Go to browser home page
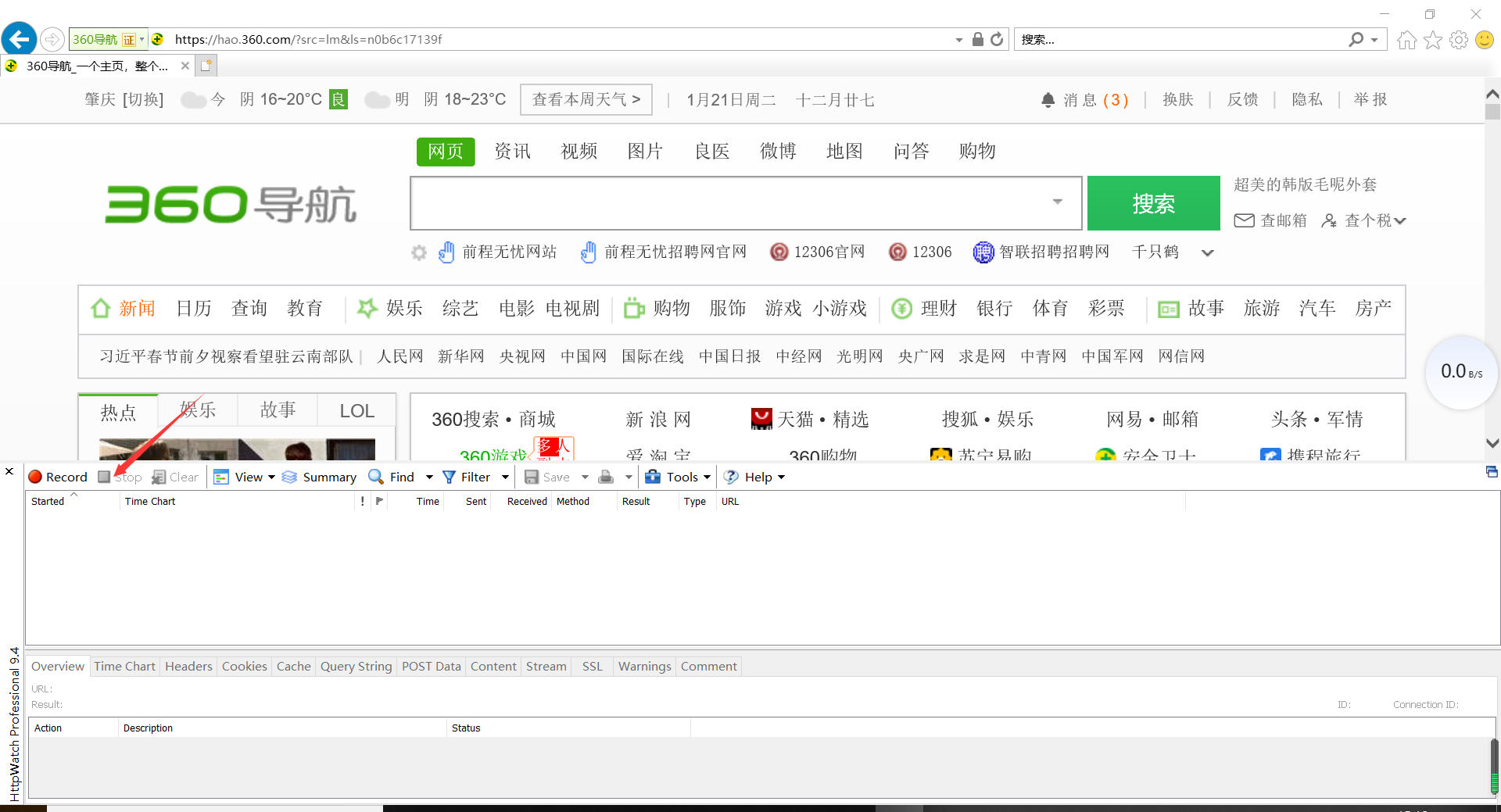The width and height of the screenshot is (1501, 812). (x=1406, y=39)
